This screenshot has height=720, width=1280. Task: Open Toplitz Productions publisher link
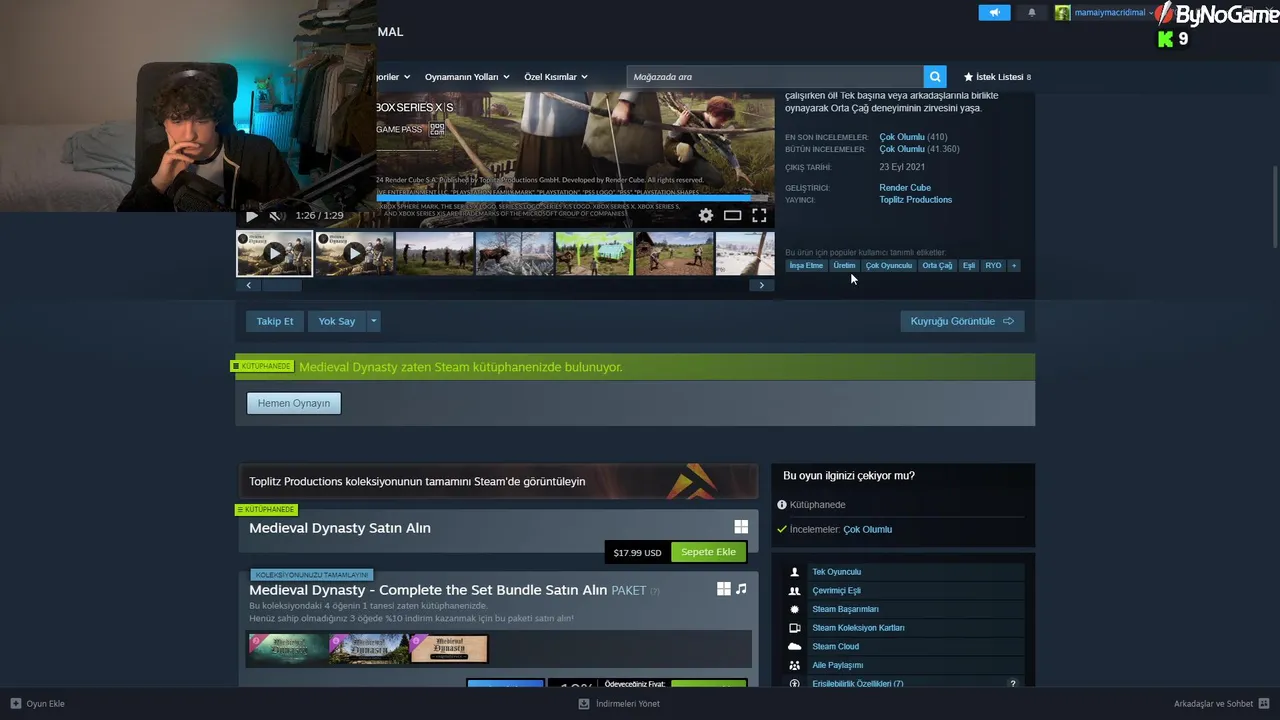[915, 199]
